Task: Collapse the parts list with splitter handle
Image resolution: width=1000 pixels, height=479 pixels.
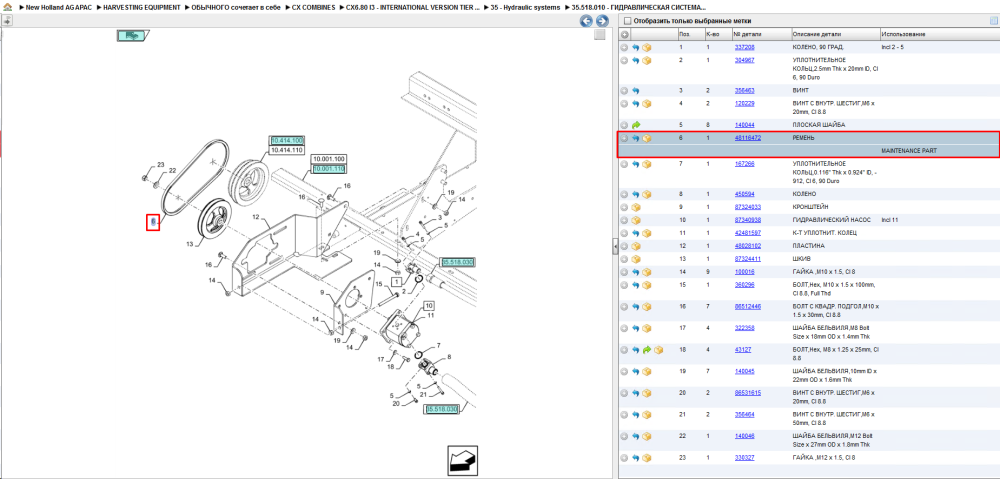Action: pos(615,246)
